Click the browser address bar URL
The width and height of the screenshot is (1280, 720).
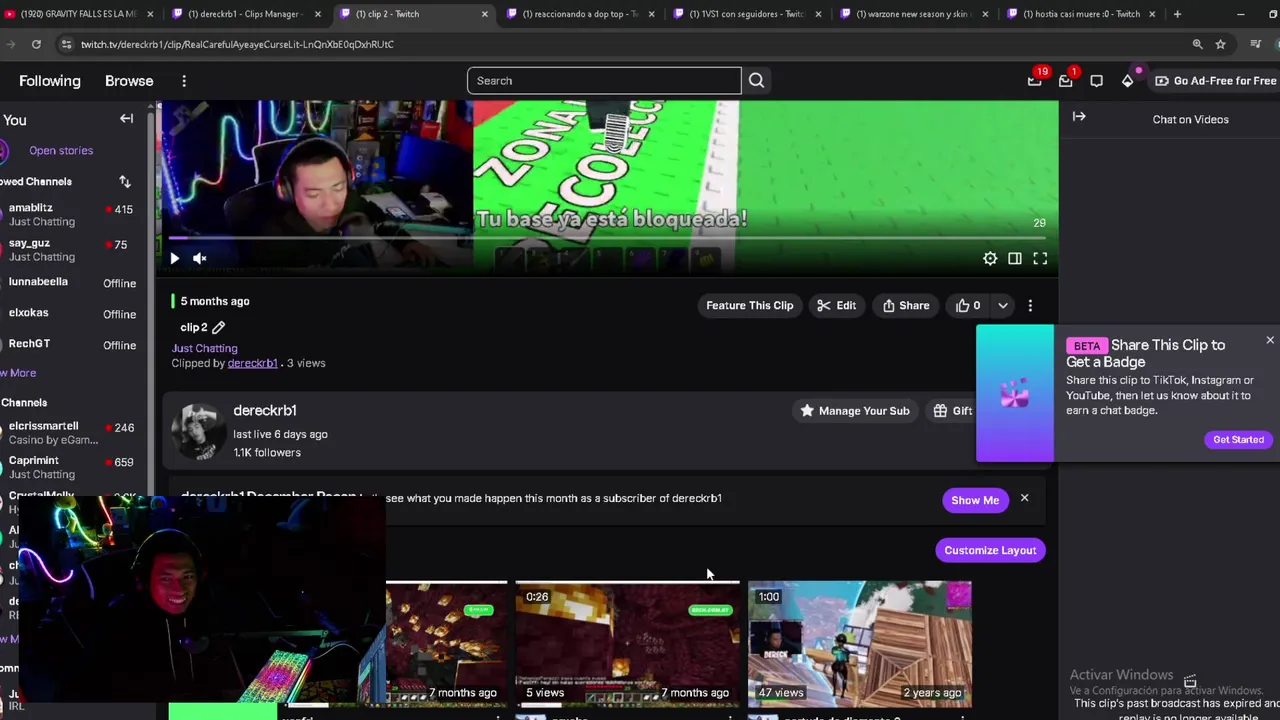coord(237,44)
